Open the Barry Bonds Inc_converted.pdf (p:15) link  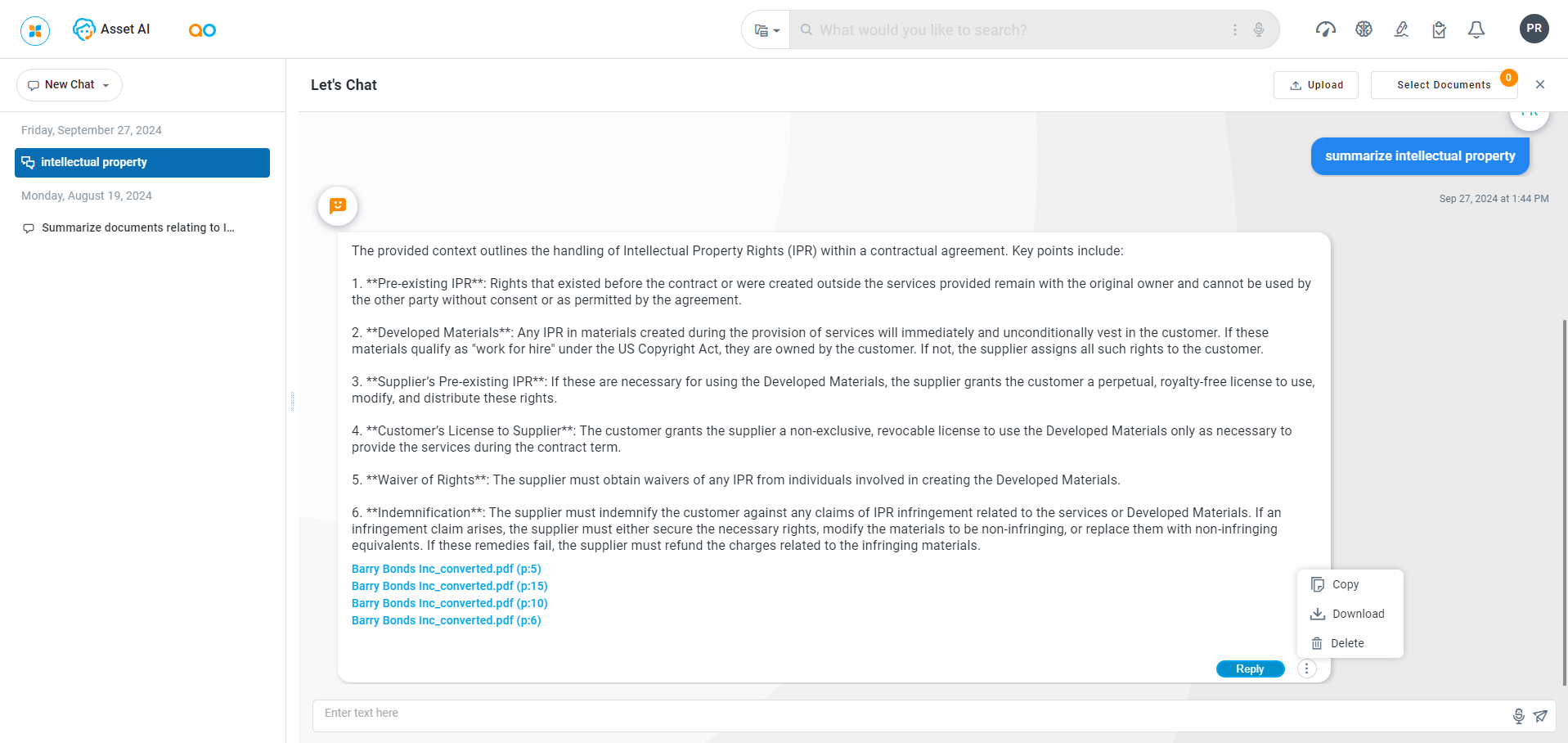click(x=449, y=586)
